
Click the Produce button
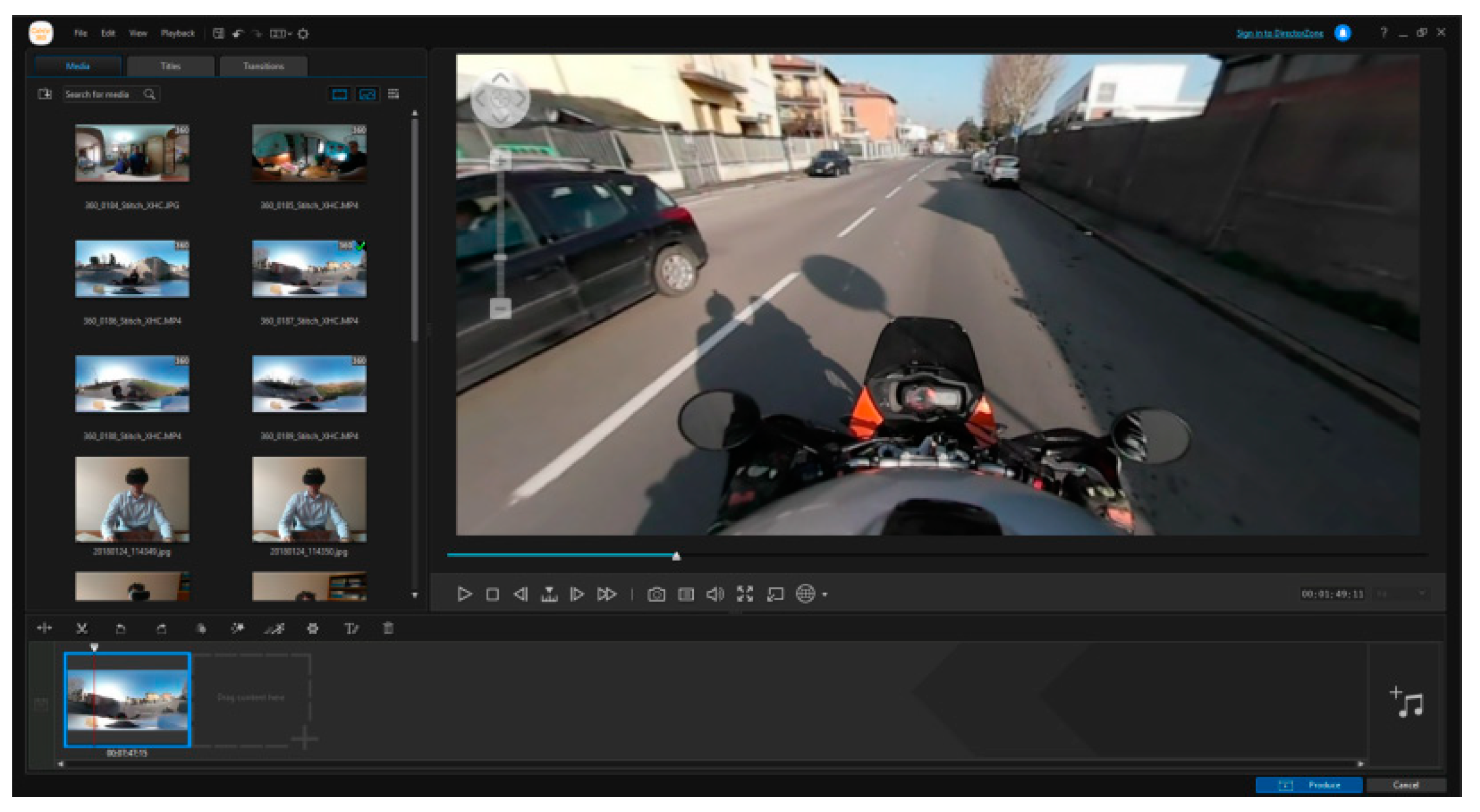coord(1309,785)
